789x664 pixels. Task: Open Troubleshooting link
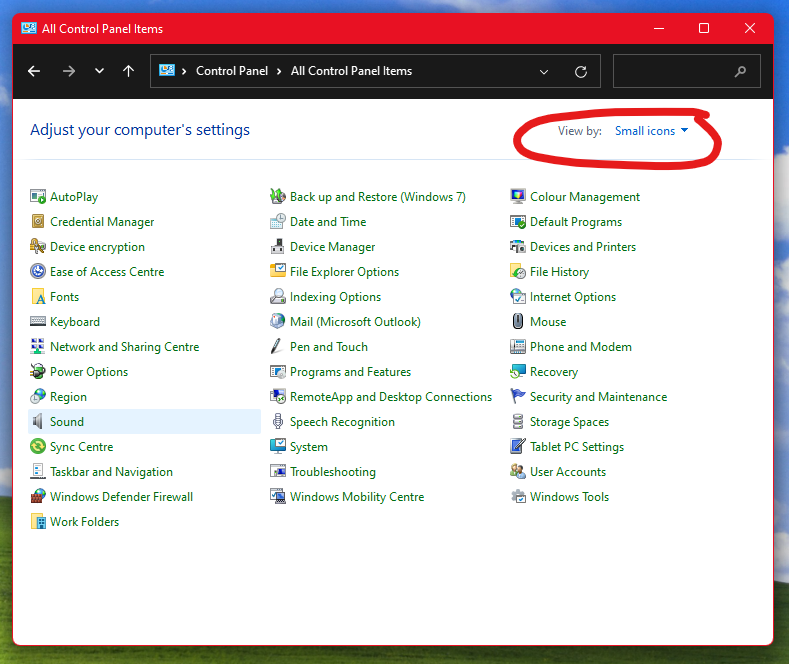[x=333, y=472]
